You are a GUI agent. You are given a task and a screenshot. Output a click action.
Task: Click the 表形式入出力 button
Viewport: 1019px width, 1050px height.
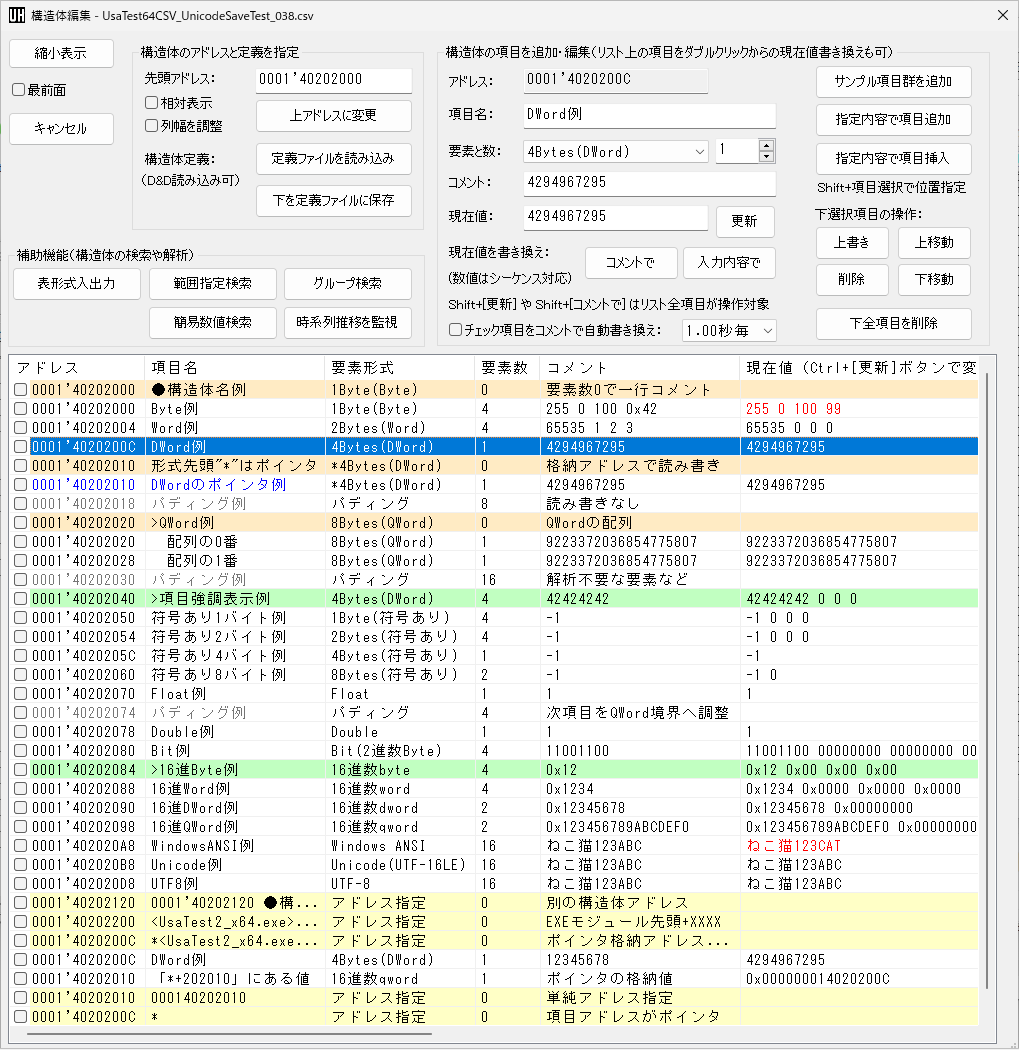pyautogui.click(x=77, y=284)
